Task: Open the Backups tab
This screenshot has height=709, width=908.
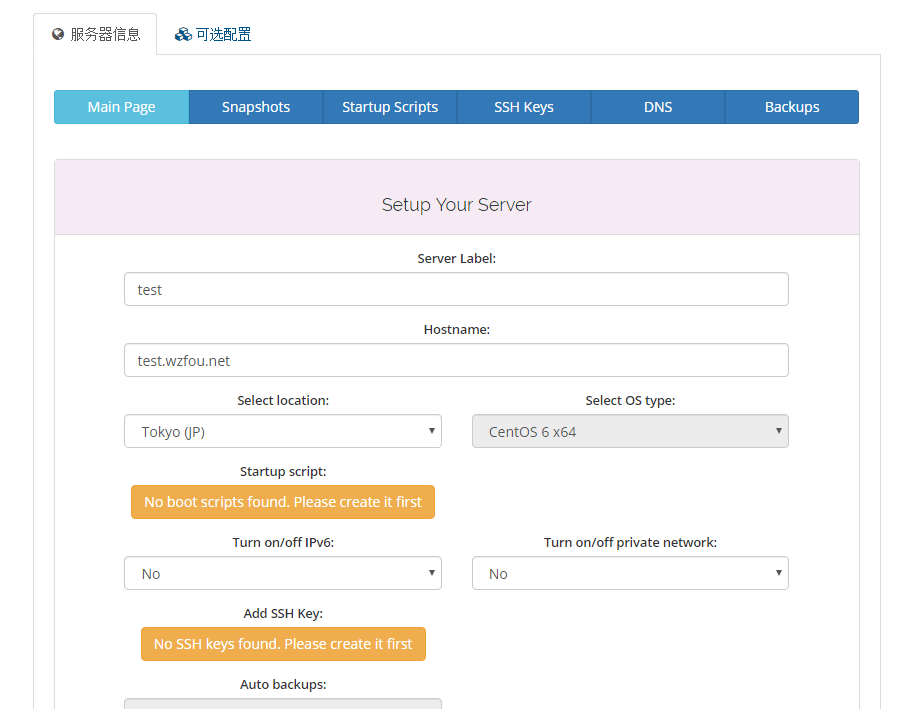Action: (x=792, y=107)
